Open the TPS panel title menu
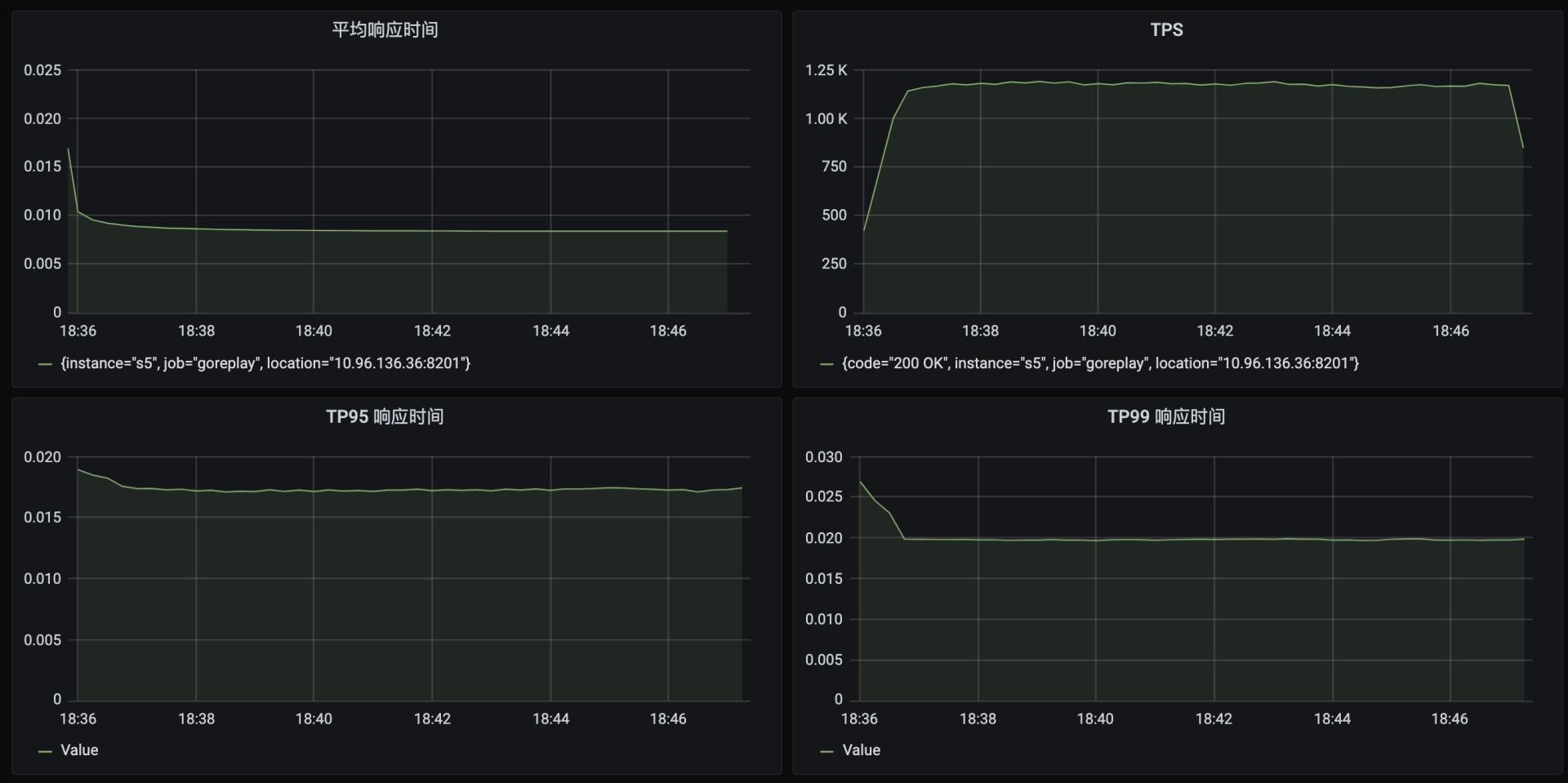Screen dimensions: 1568x783 click(x=1166, y=30)
